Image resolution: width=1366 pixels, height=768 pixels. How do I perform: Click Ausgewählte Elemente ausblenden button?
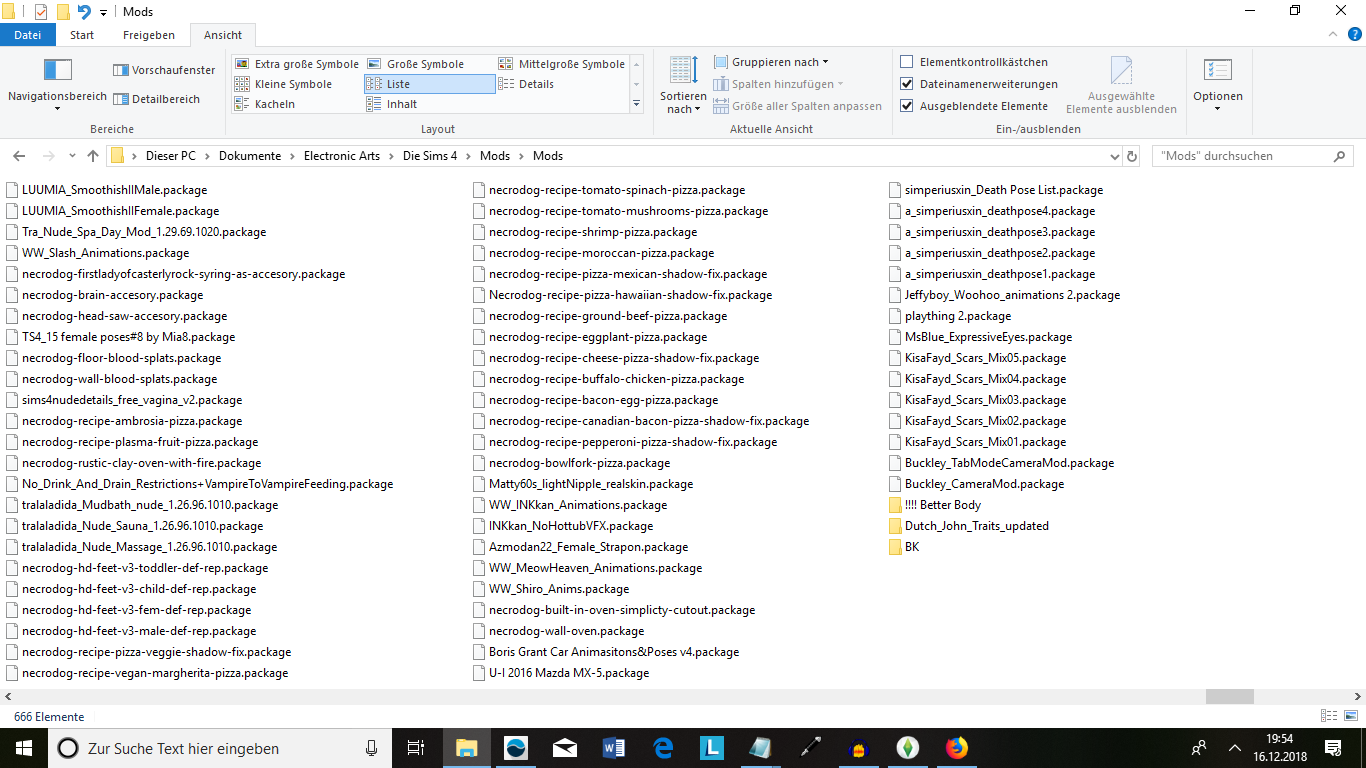click(1121, 86)
